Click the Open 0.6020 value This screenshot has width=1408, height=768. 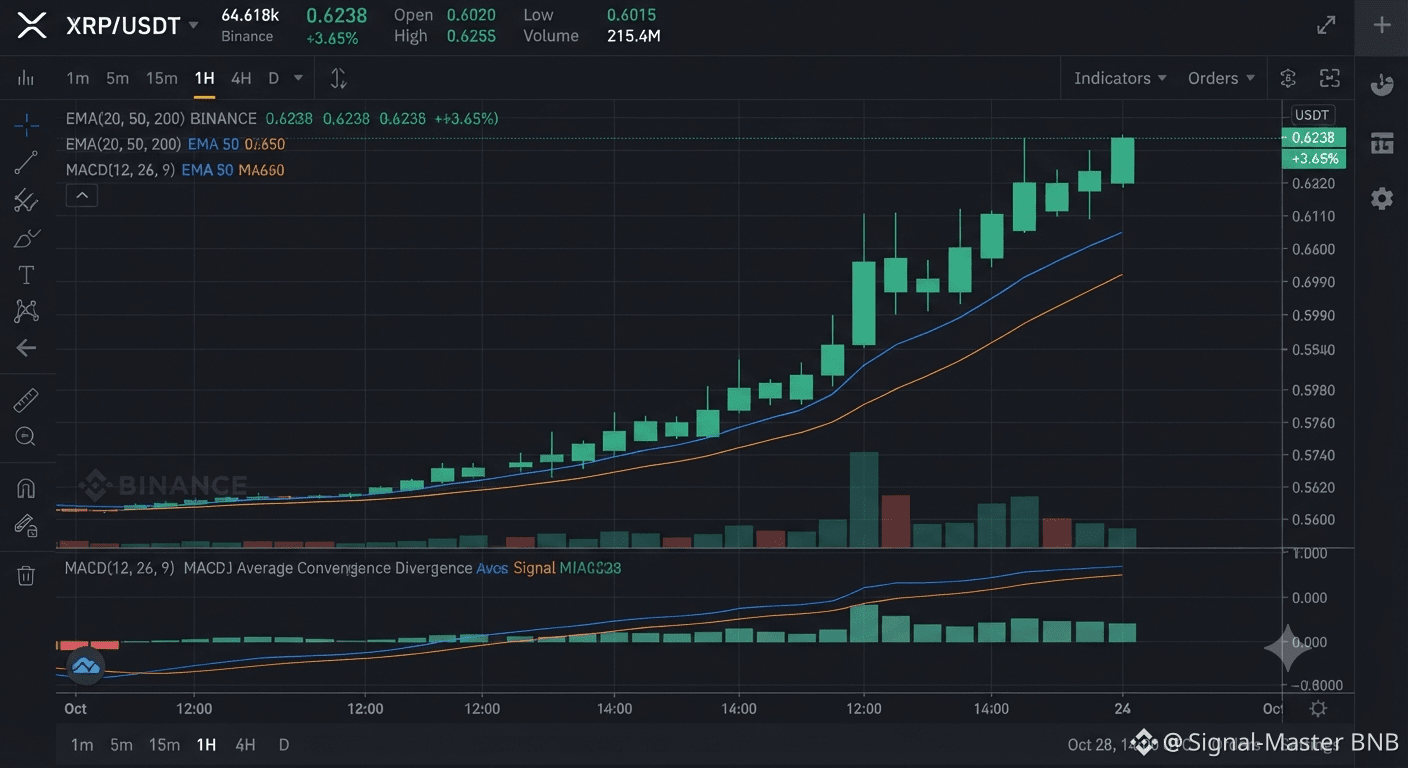[x=470, y=15]
